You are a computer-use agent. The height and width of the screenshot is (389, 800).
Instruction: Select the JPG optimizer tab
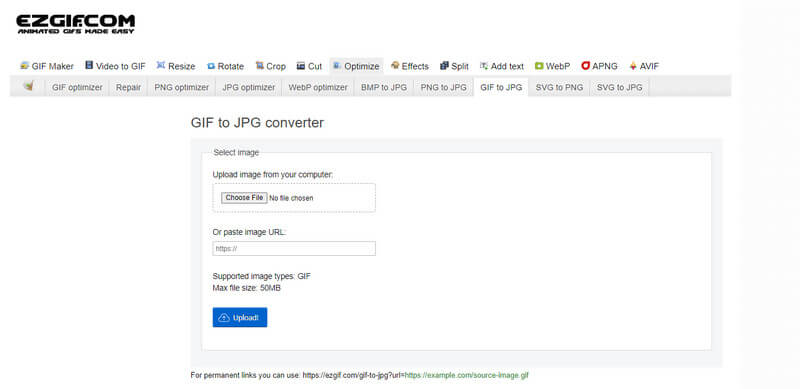click(x=248, y=87)
